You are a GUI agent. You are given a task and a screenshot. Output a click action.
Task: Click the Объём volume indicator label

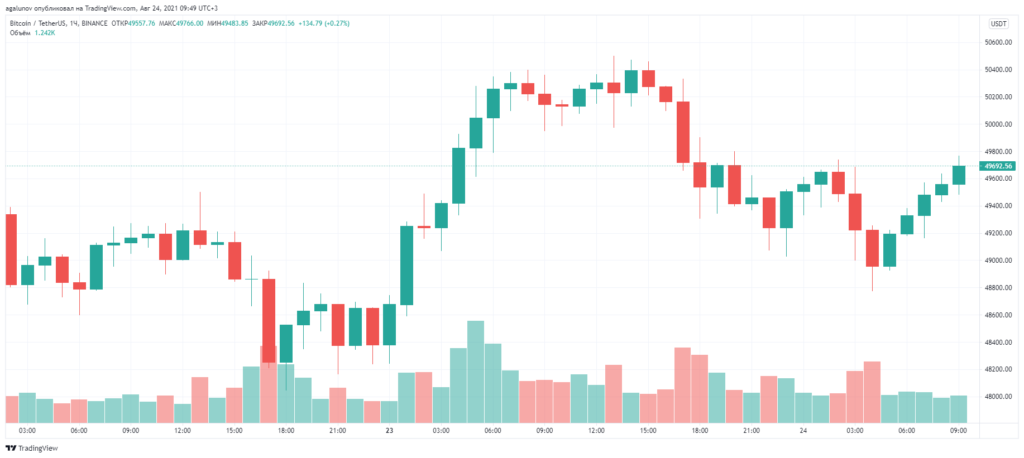pos(17,32)
